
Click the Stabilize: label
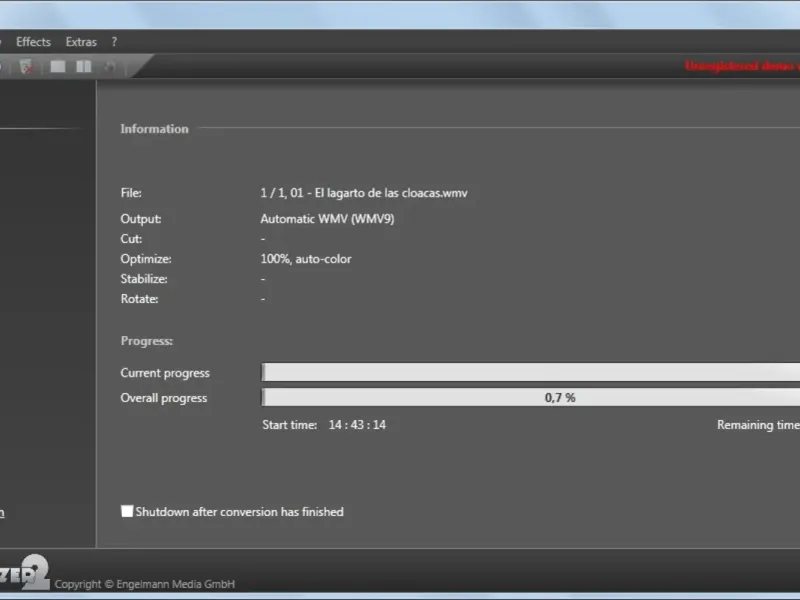click(x=144, y=279)
